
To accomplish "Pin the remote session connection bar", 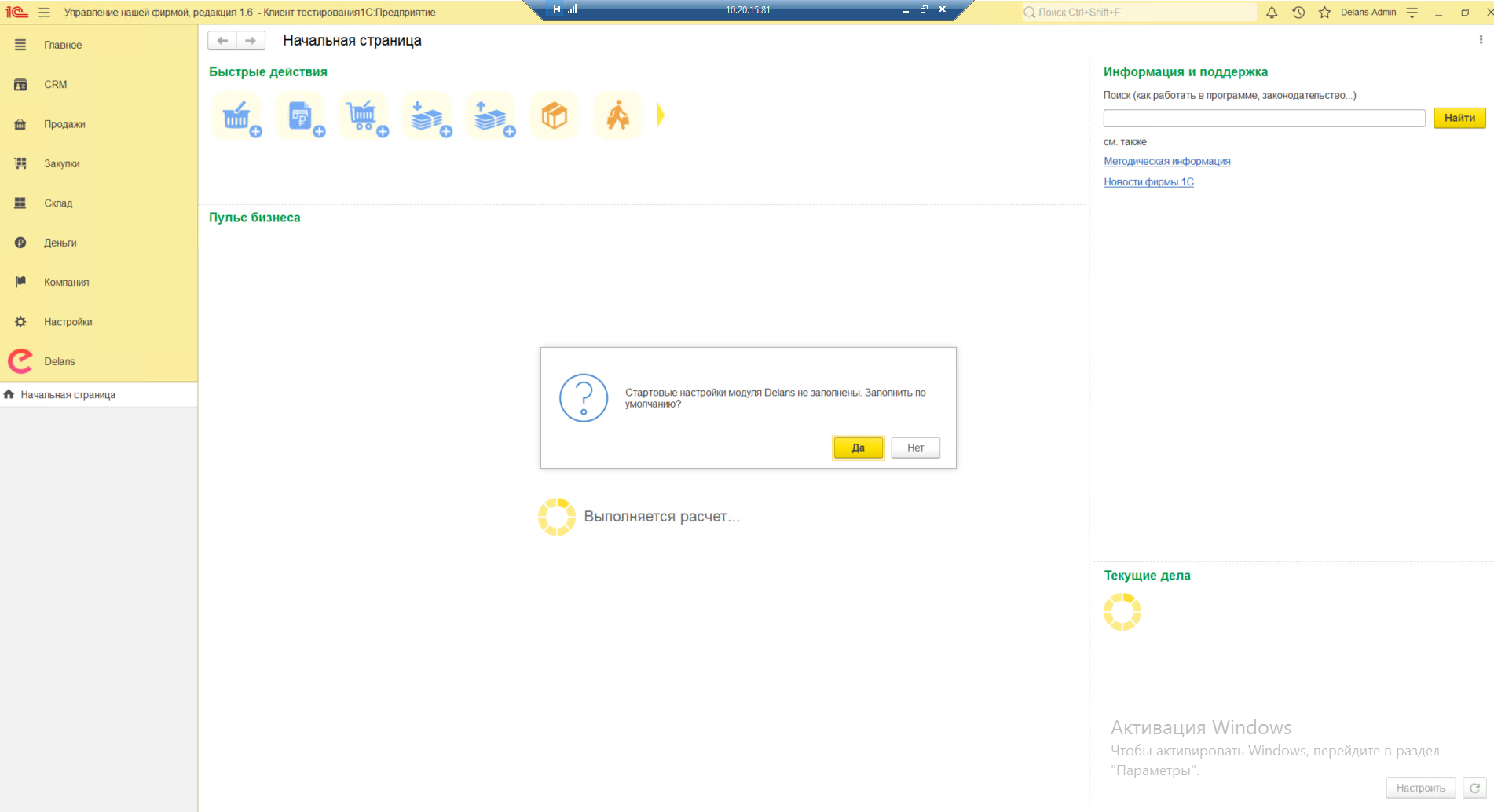I will click(556, 9).
